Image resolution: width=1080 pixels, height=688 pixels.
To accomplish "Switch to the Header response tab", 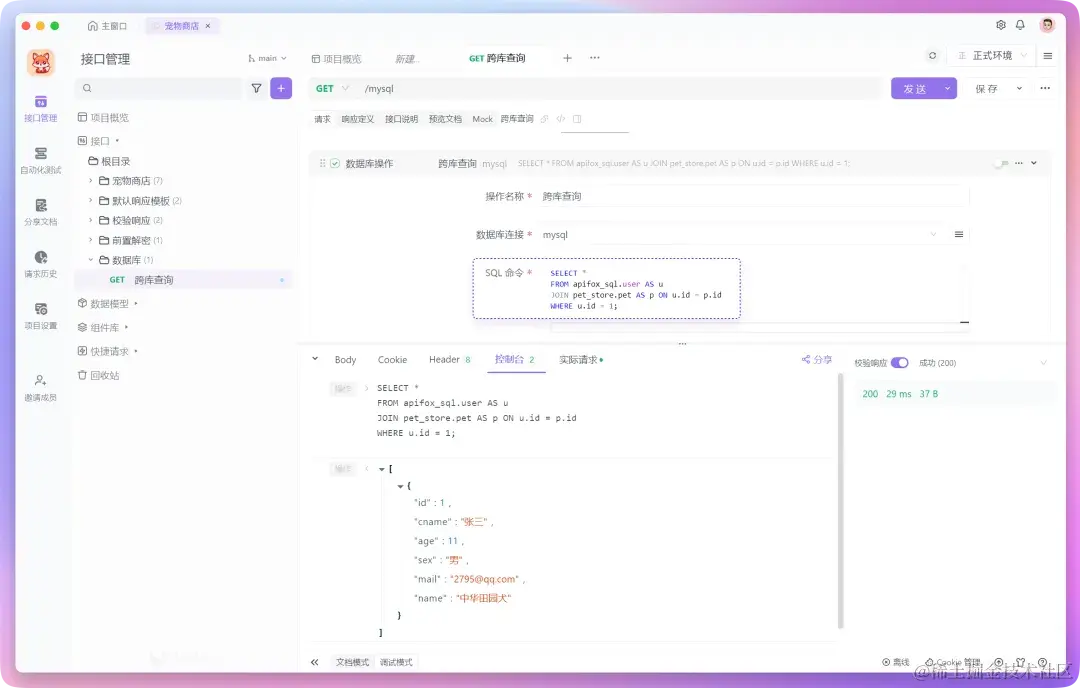I will [x=449, y=359].
